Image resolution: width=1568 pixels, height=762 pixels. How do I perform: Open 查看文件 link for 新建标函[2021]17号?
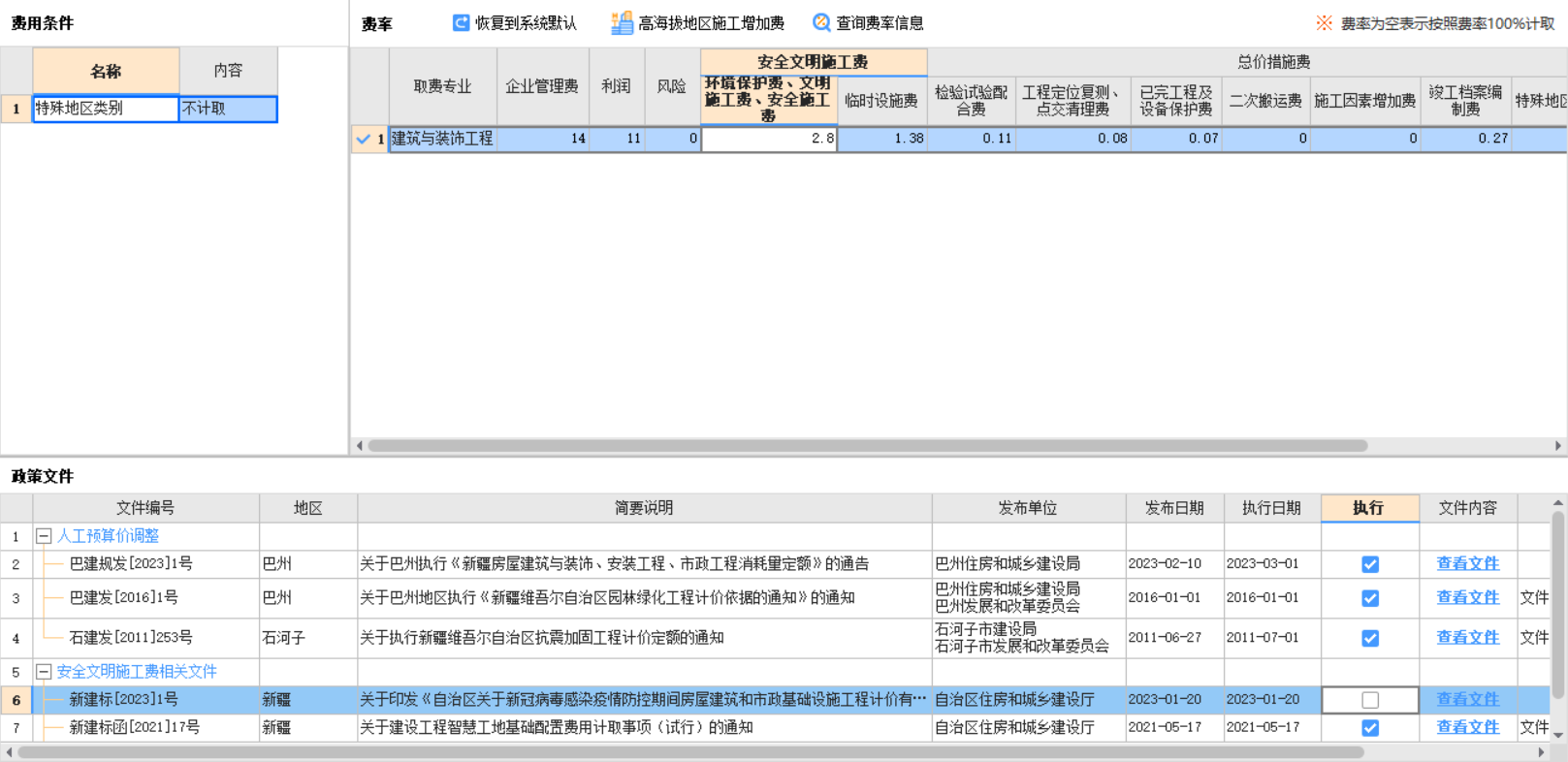point(1467,727)
